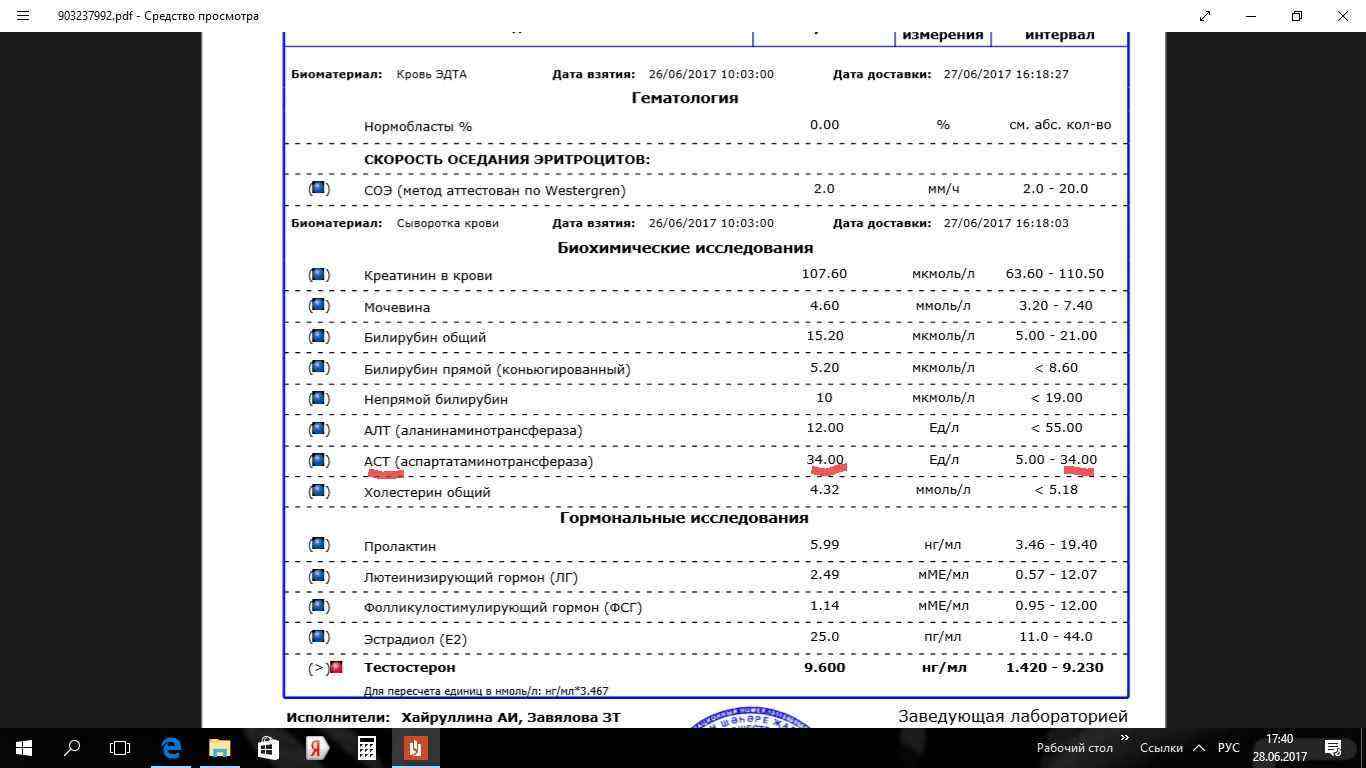Expand the Ссылки toolbar chevron
Image resolution: width=1366 pixels, height=768 pixels.
click(x=1195, y=739)
